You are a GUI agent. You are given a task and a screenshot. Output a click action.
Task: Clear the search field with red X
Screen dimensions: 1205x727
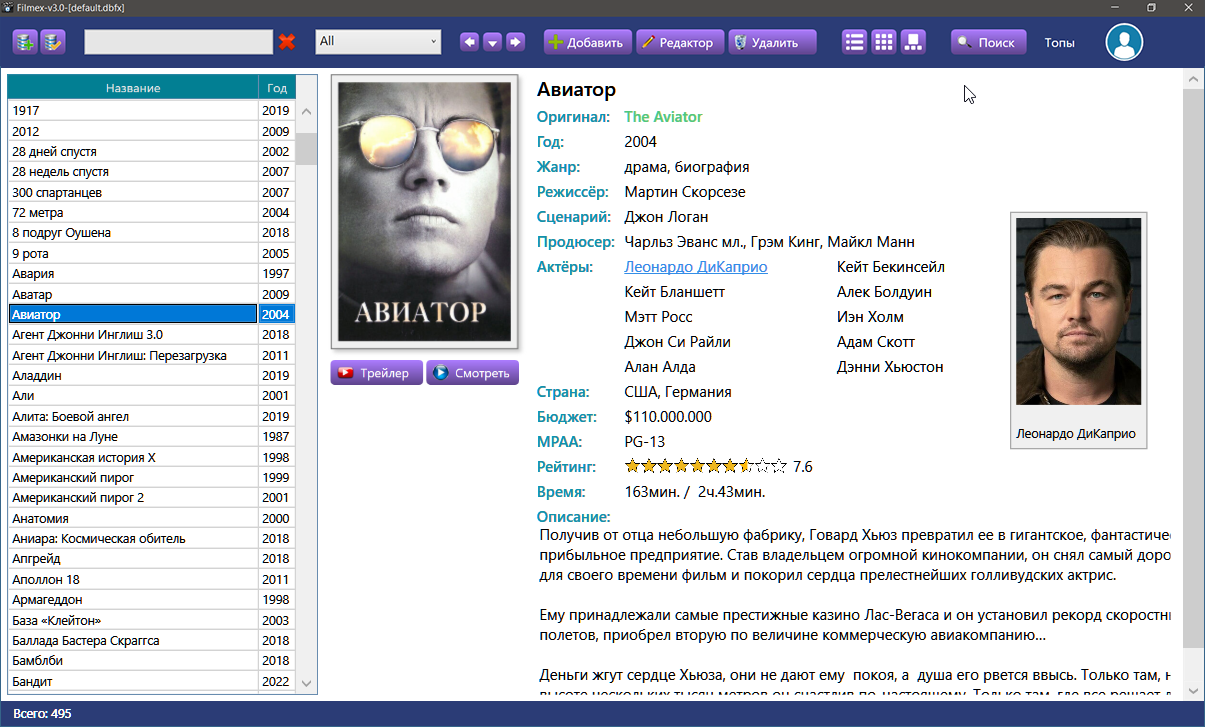coord(287,42)
